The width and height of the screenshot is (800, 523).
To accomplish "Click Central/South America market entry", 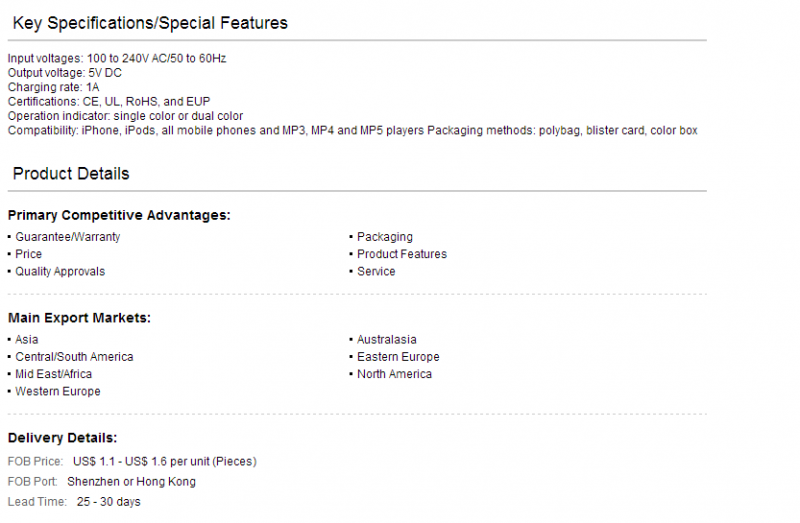I will pos(74,357).
